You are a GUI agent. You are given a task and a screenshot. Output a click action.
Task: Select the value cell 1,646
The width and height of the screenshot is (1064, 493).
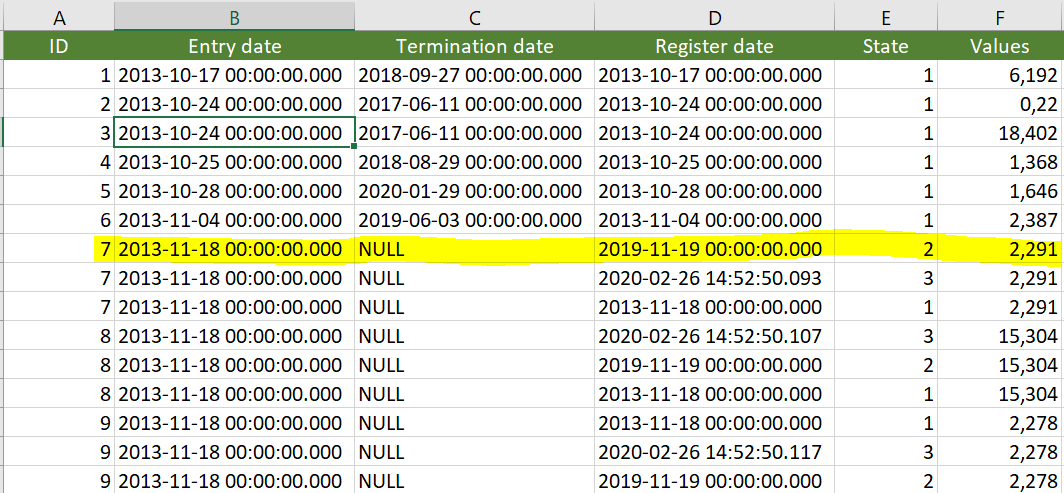pos(999,191)
